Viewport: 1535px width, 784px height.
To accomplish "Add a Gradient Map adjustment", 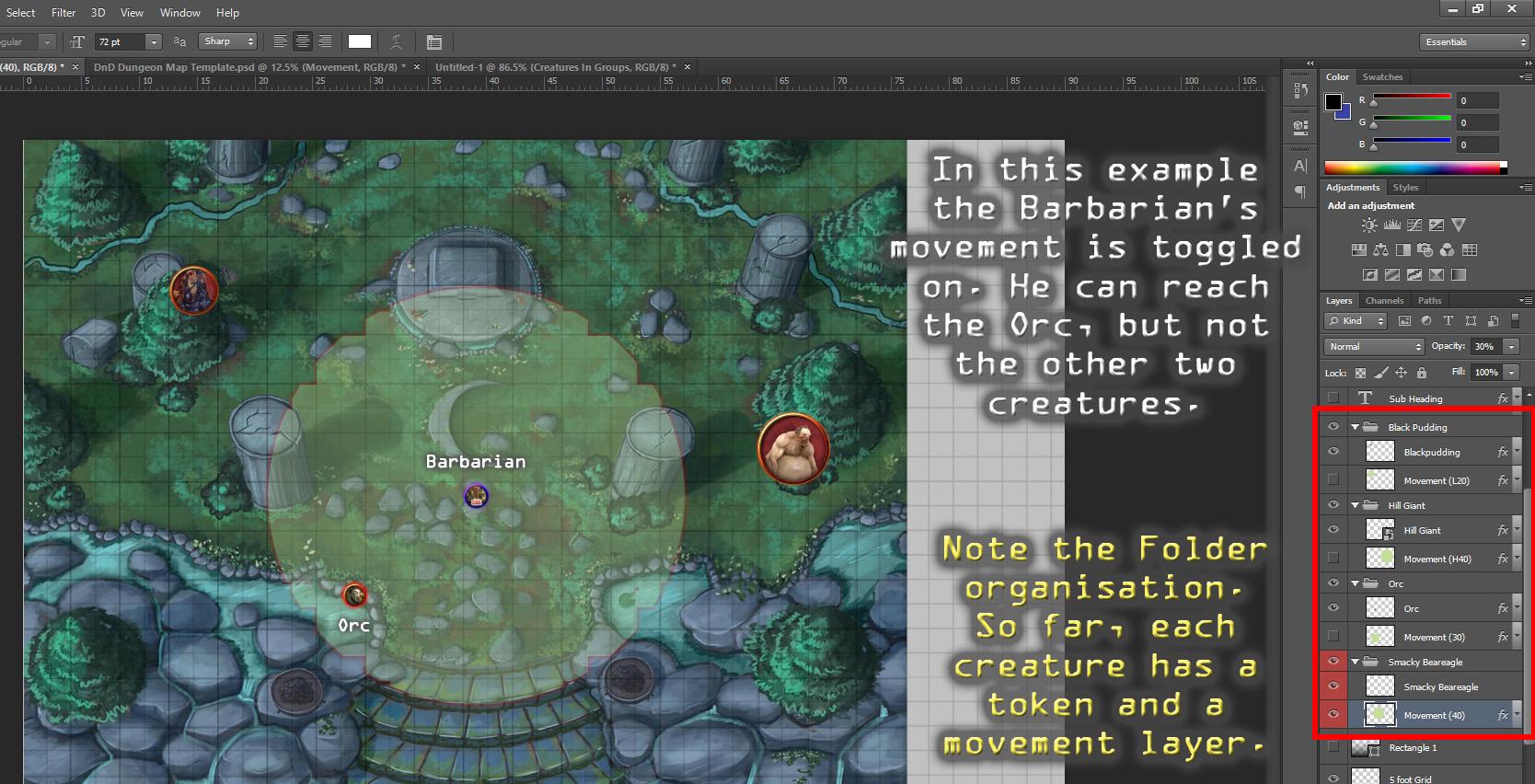I will point(1459,274).
